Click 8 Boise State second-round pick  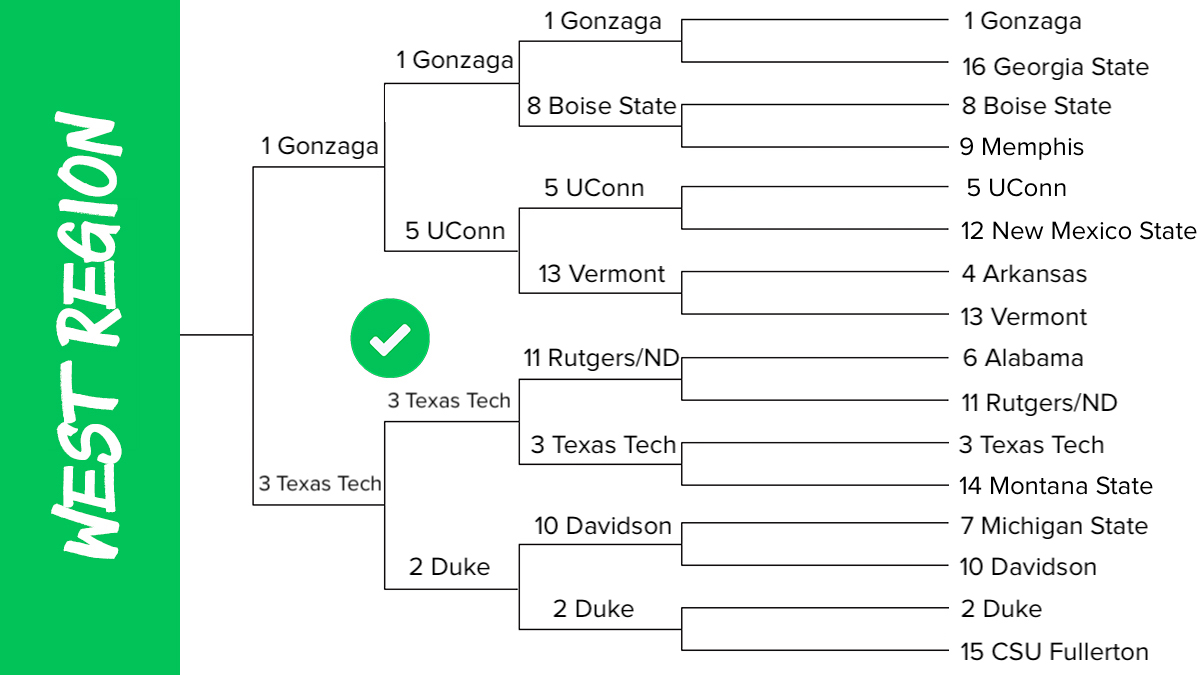(601, 106)
